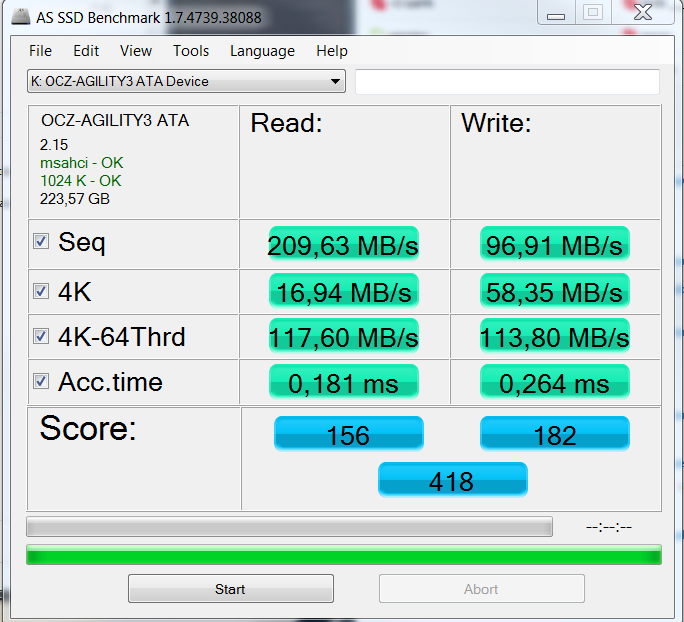Image resolution: width=684 pixels, height=622 pixels.
Task: Toggle the 4K test checkbox
Action: pos(41,291)
